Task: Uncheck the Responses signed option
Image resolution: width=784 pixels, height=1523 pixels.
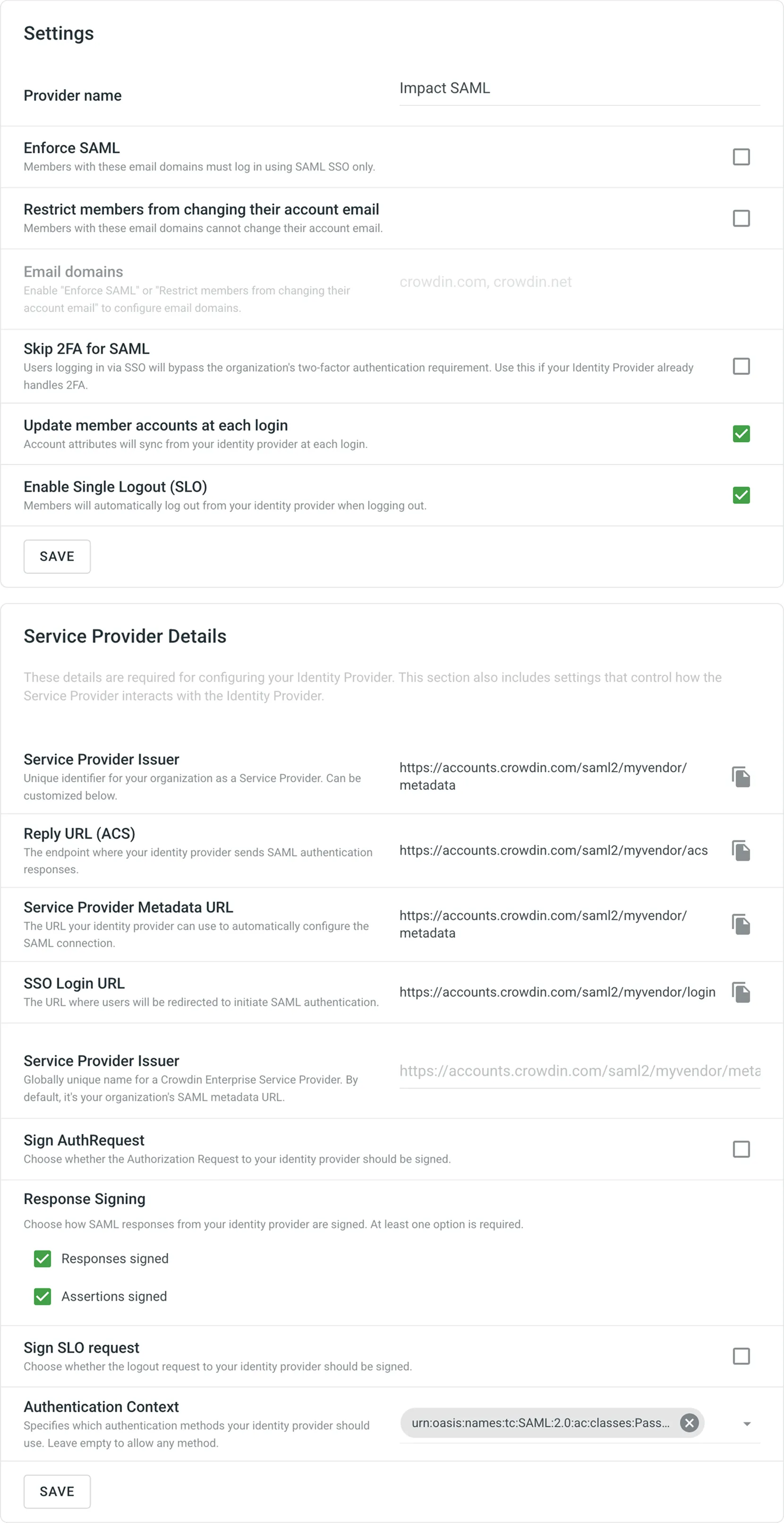Action: point(42,1259)
